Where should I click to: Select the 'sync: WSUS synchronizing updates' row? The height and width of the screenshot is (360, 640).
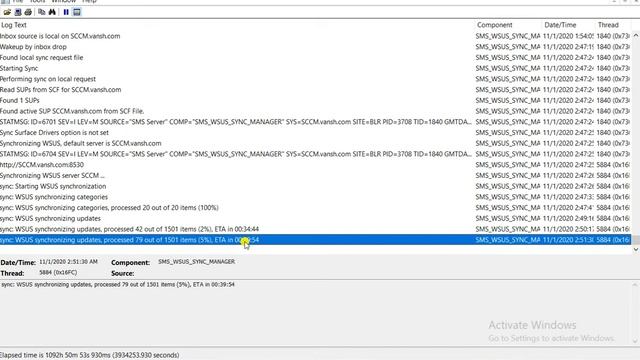click(316, 218)
